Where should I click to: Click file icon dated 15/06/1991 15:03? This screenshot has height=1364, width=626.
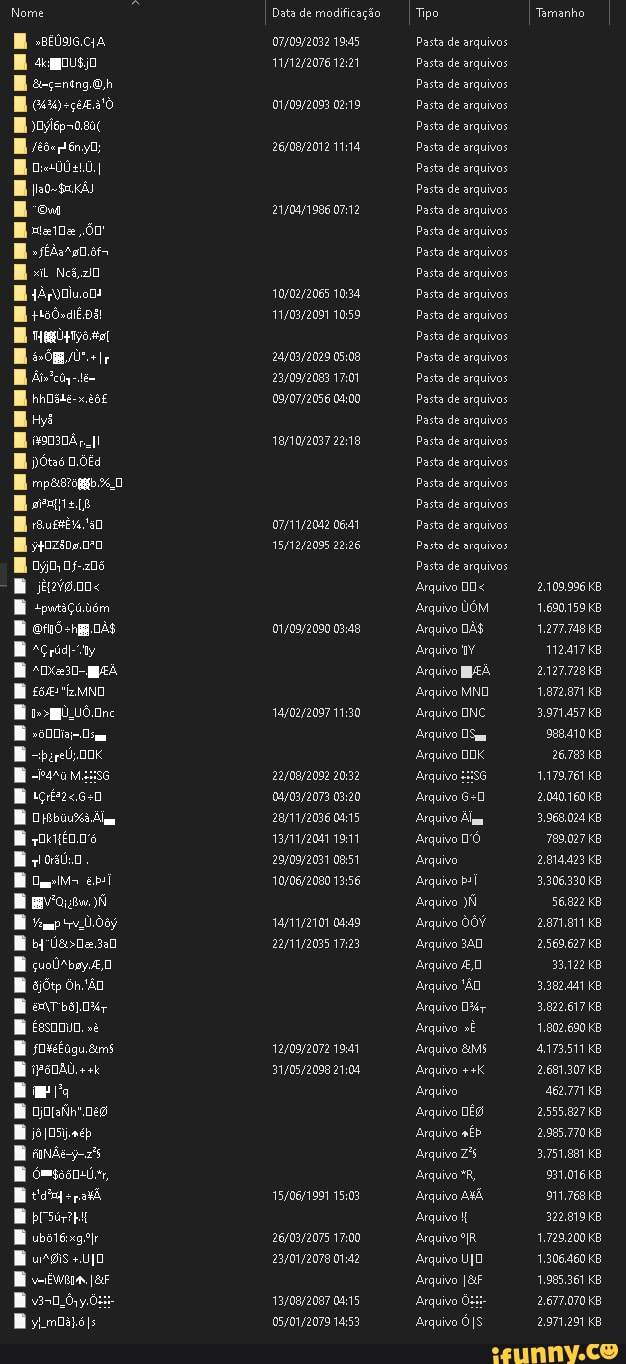click(20, 1195)
